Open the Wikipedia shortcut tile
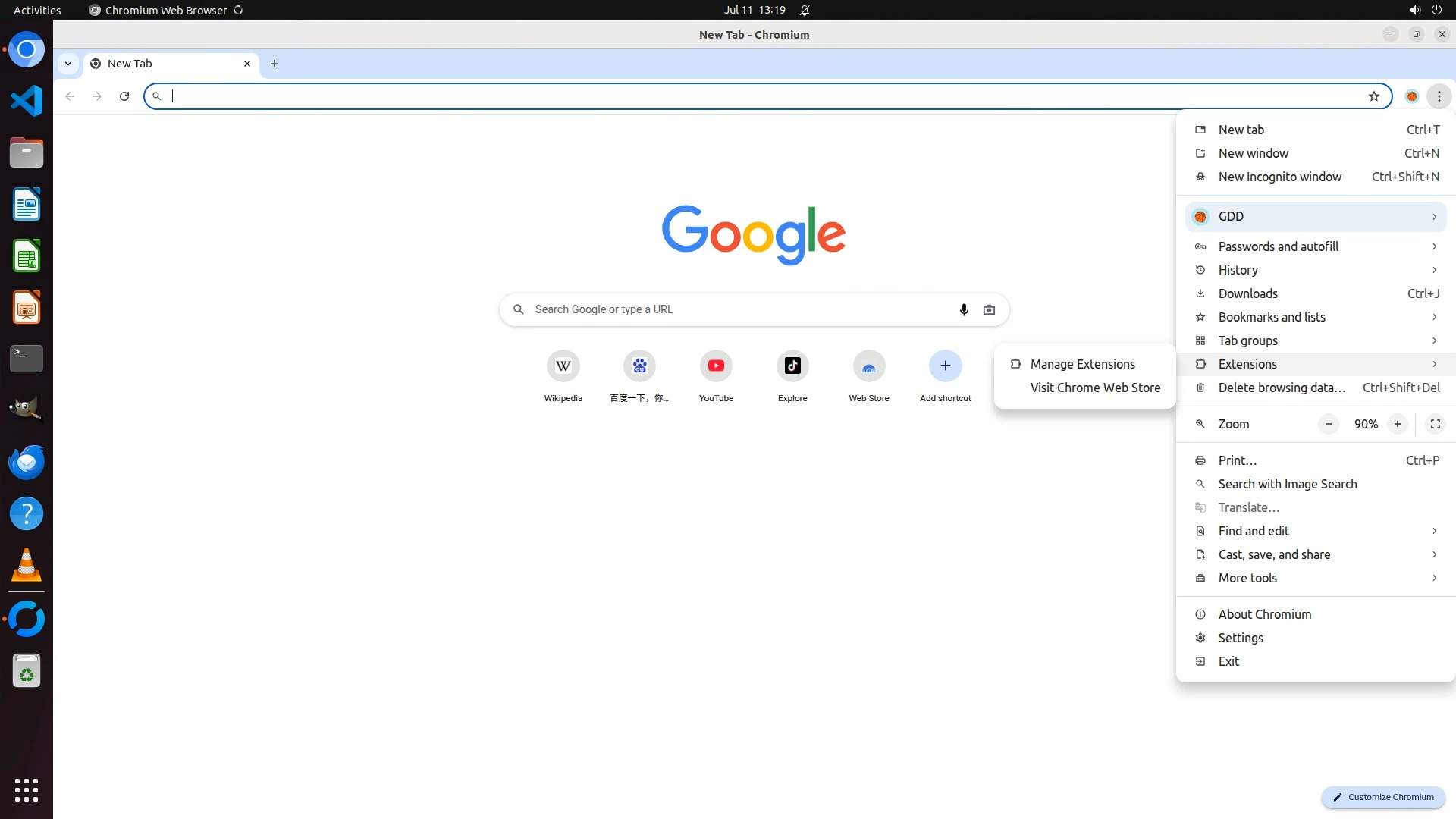 563,366
